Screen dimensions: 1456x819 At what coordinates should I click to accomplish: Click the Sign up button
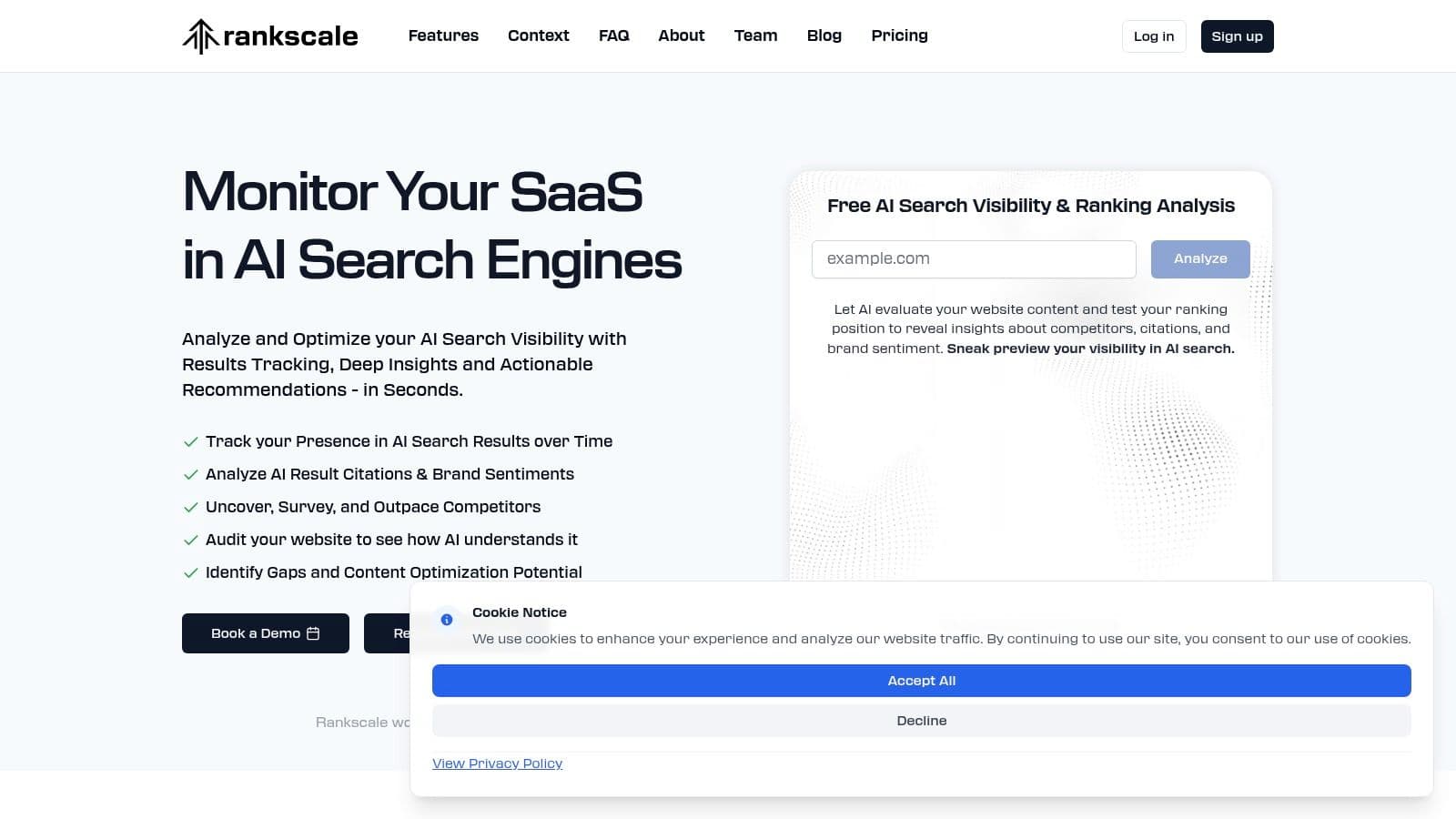coord(1237,36)
